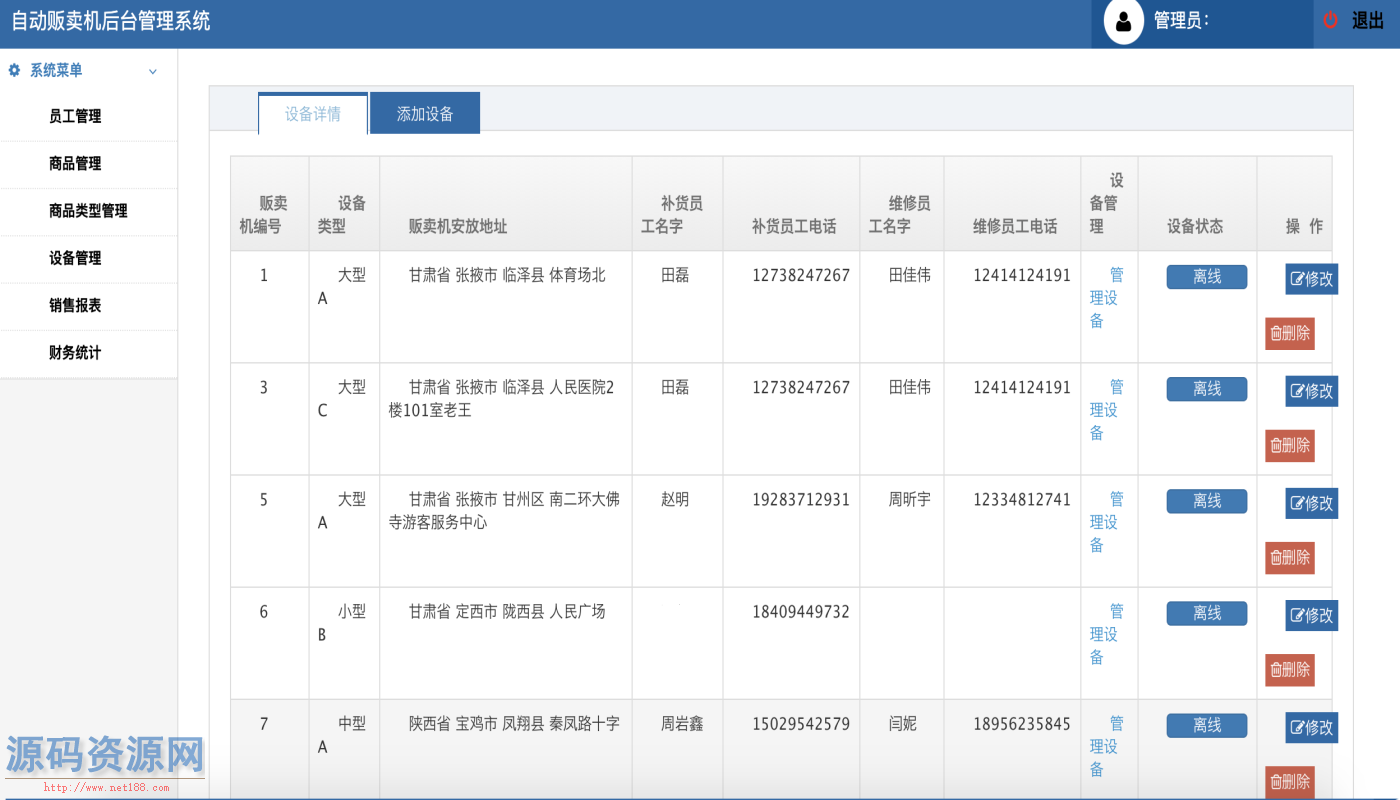Click 管理设备 link for machine 6
The width and height of the screenshot is (1400, 800).
pos(1106,634)
